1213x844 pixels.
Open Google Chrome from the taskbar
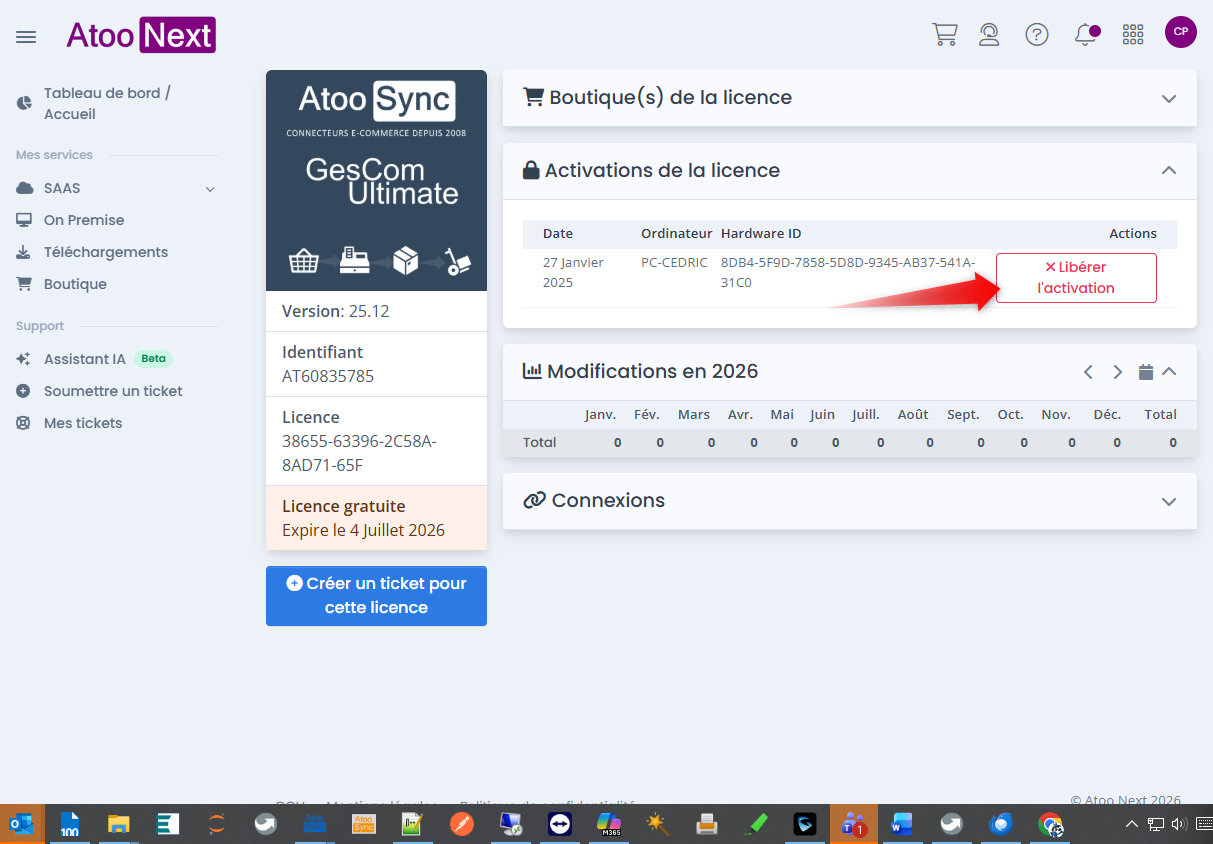(x=1049, y=824)
